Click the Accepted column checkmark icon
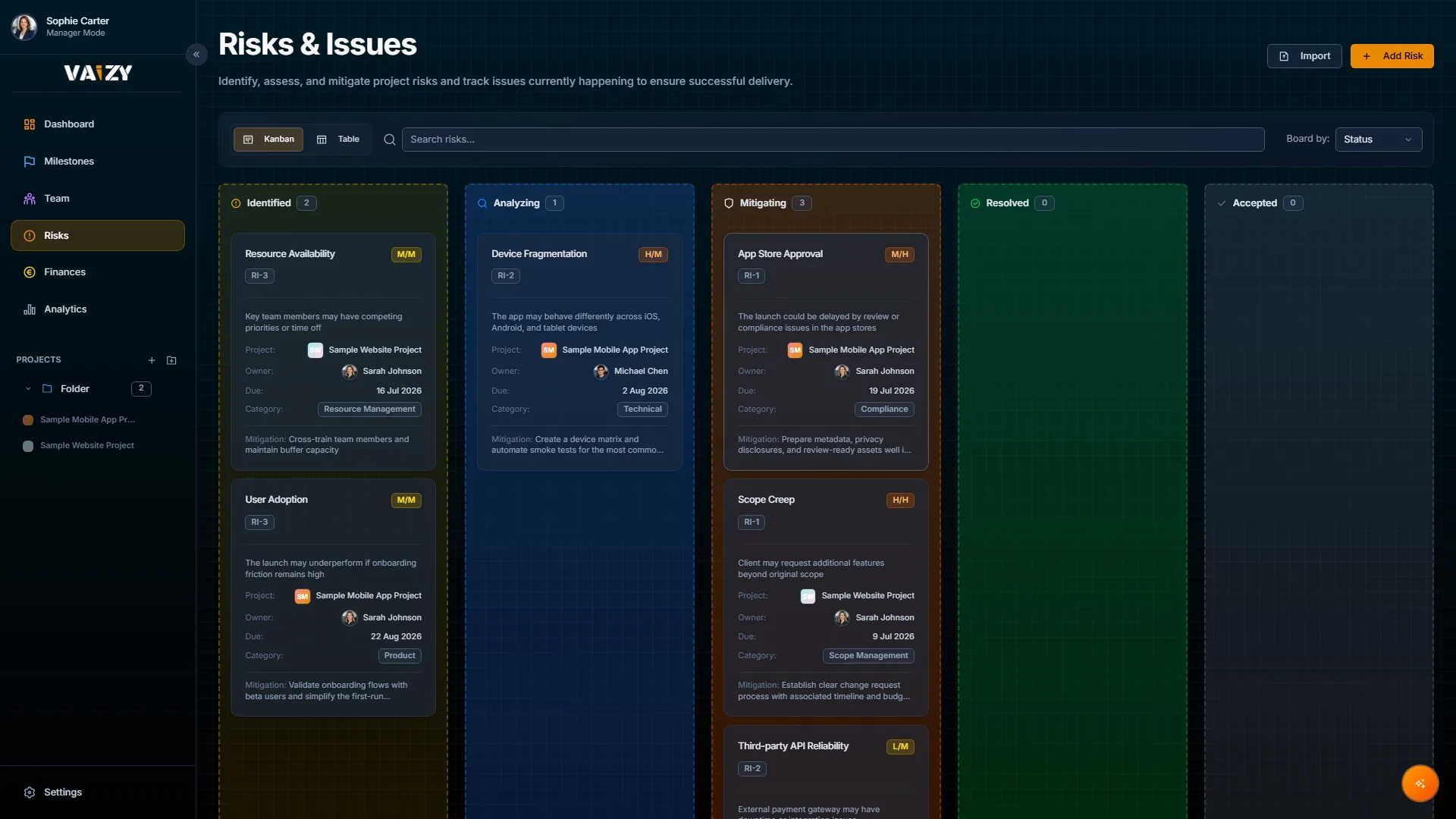This screenshot has width=1456, height=819. 1222,203
